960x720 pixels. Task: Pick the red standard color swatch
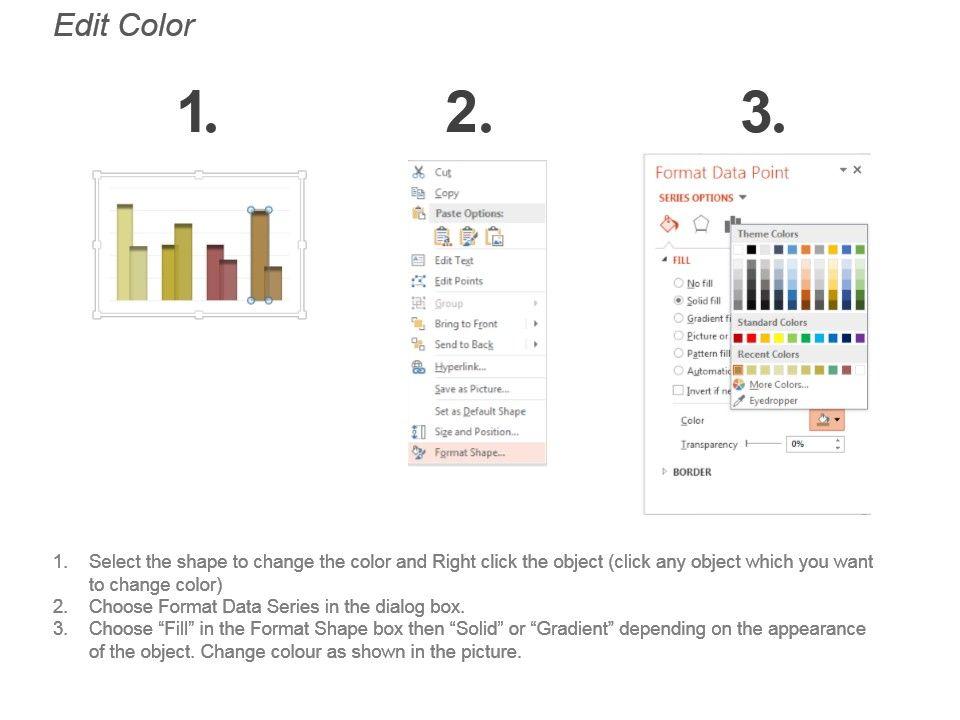752,338
